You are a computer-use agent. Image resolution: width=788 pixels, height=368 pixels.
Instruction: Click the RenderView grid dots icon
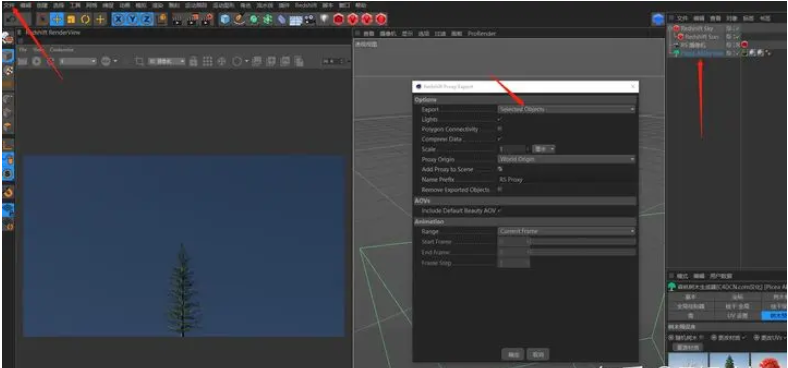(207, 61)
